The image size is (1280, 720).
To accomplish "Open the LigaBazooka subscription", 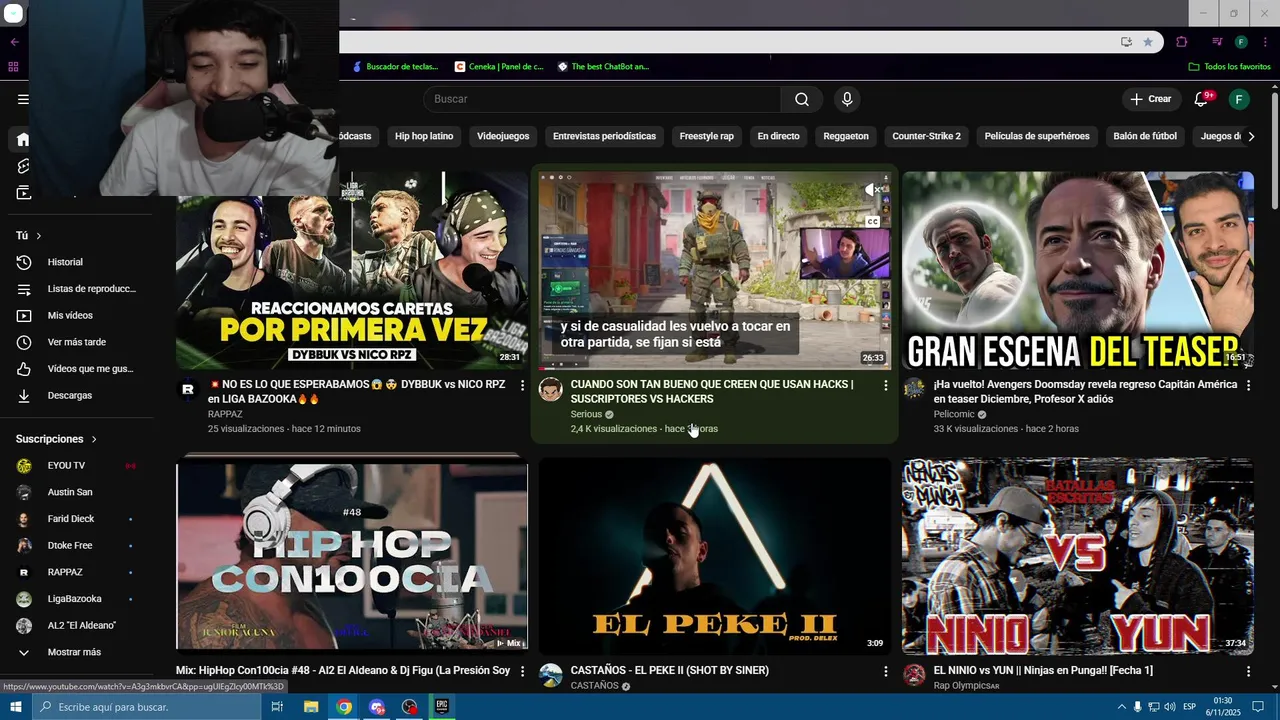I will [x=76, y=599].
